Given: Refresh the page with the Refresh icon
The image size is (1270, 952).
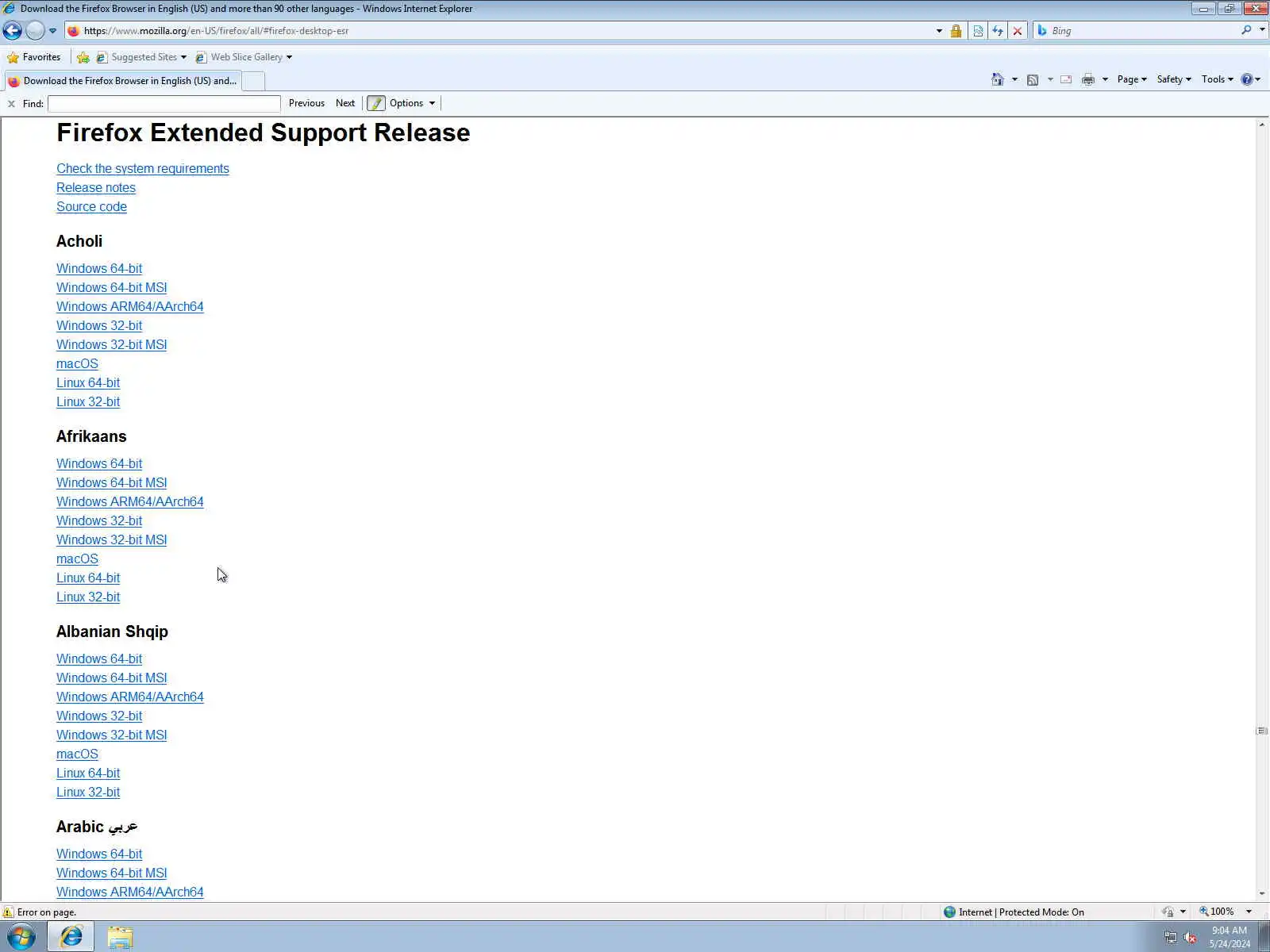Looking at the screenshot, I should click(998, 31).
